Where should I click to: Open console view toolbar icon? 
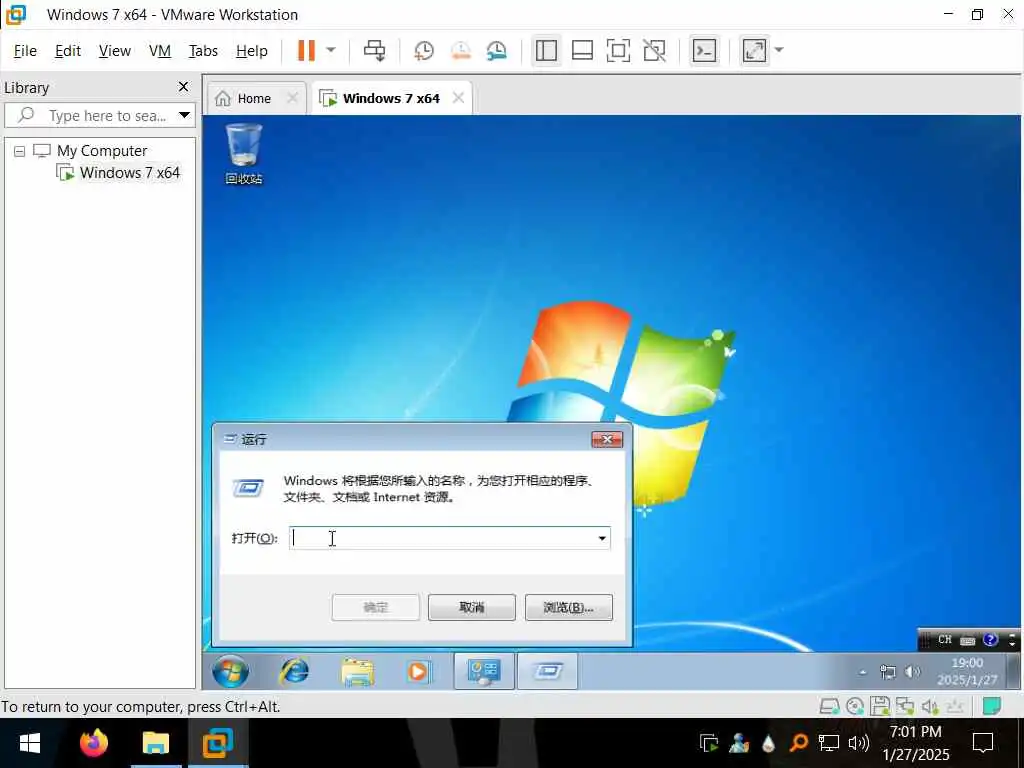coord(704,50)
